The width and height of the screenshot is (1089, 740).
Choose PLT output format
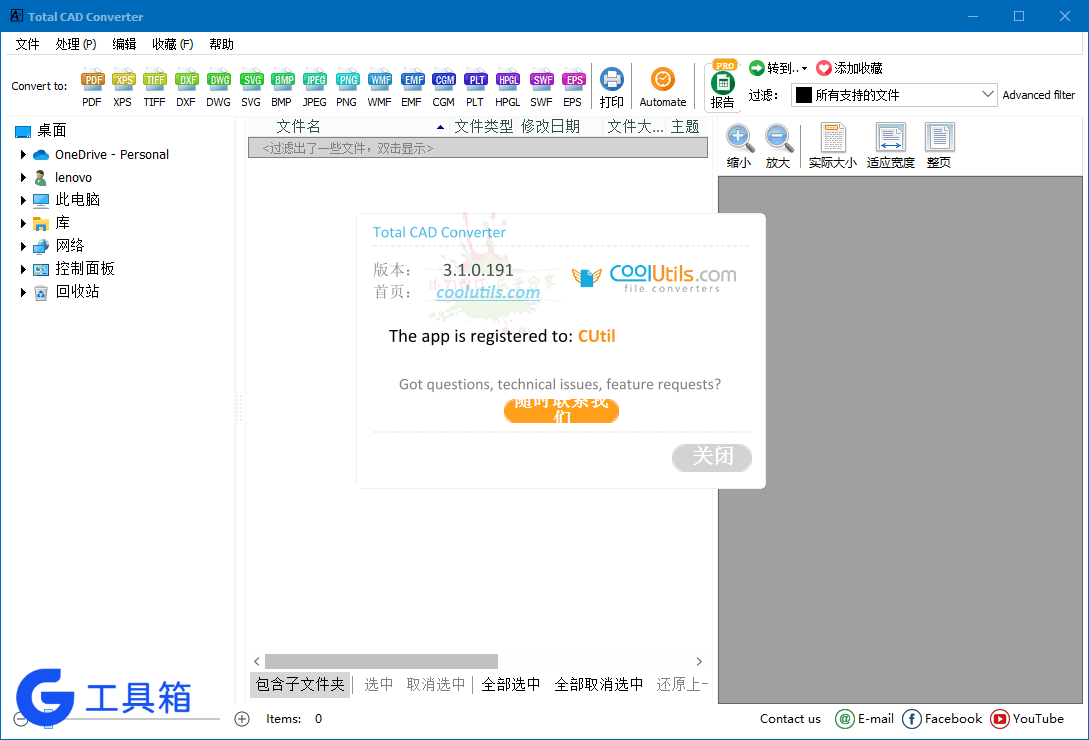[475, 88]
